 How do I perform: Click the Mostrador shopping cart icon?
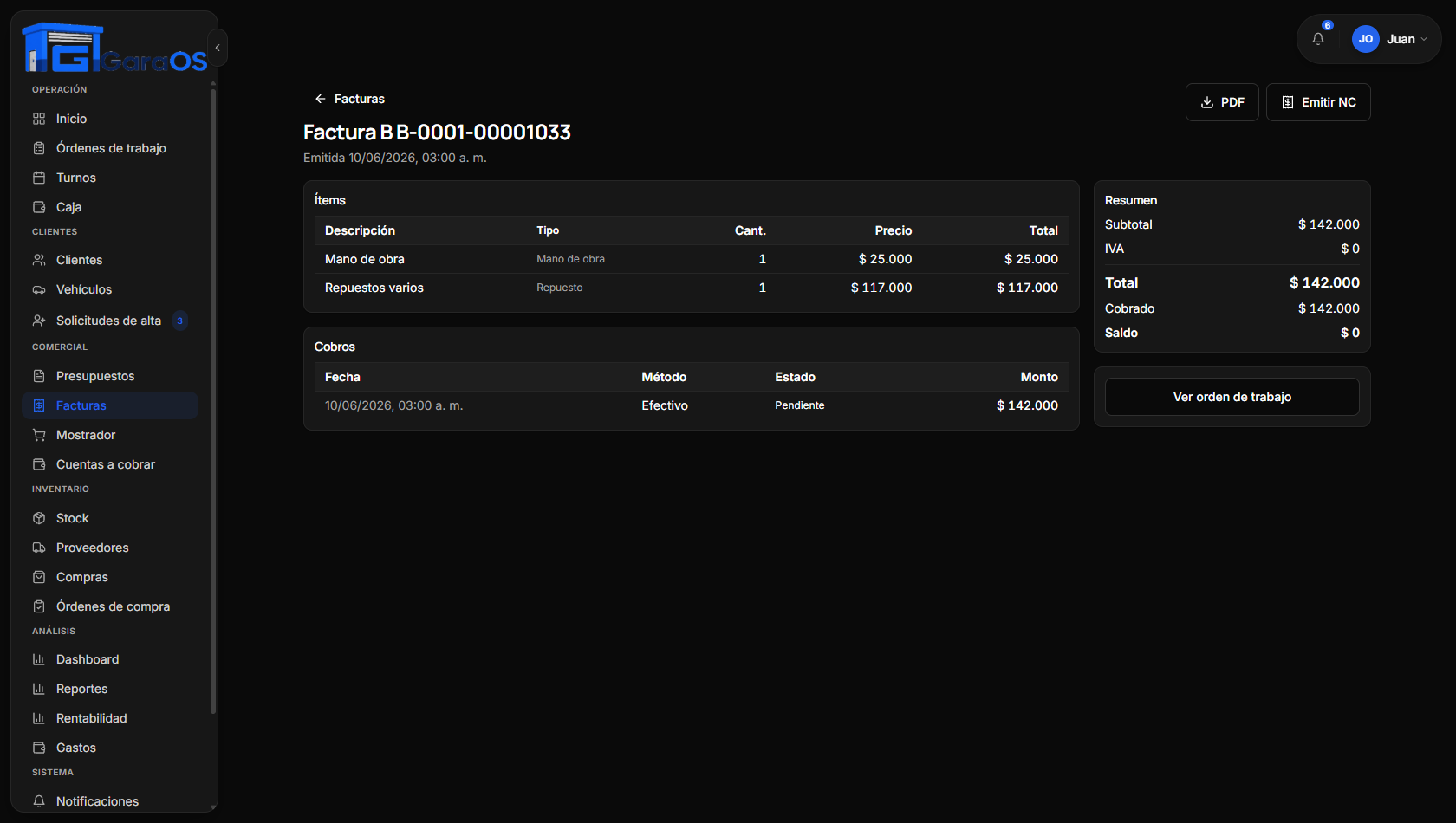click(x=39, y=435)
